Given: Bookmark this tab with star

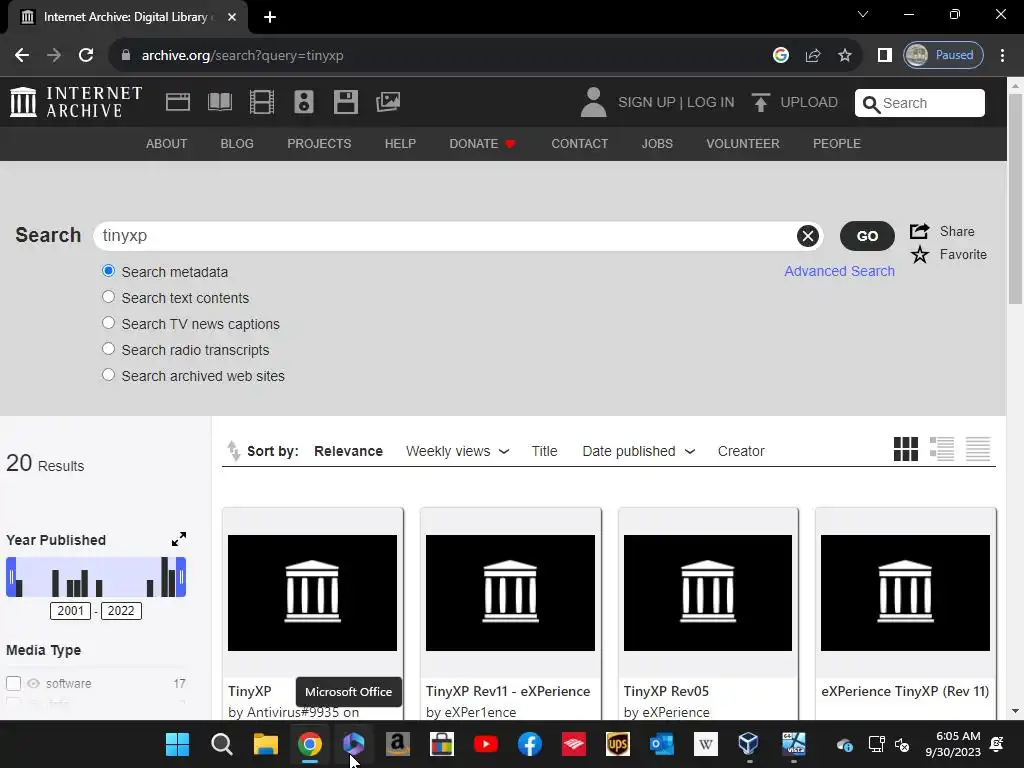Looking at the screenshot, I should pos(844,56).
